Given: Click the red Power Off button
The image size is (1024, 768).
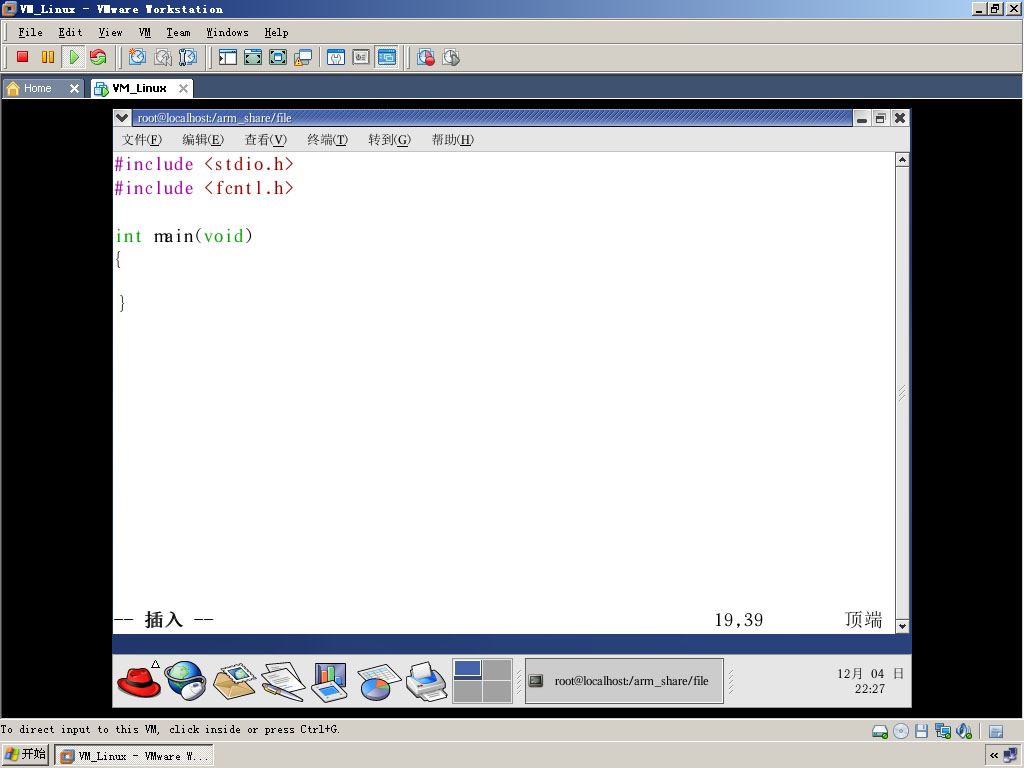Looking at the screenshot, I should tap(23, 57).
